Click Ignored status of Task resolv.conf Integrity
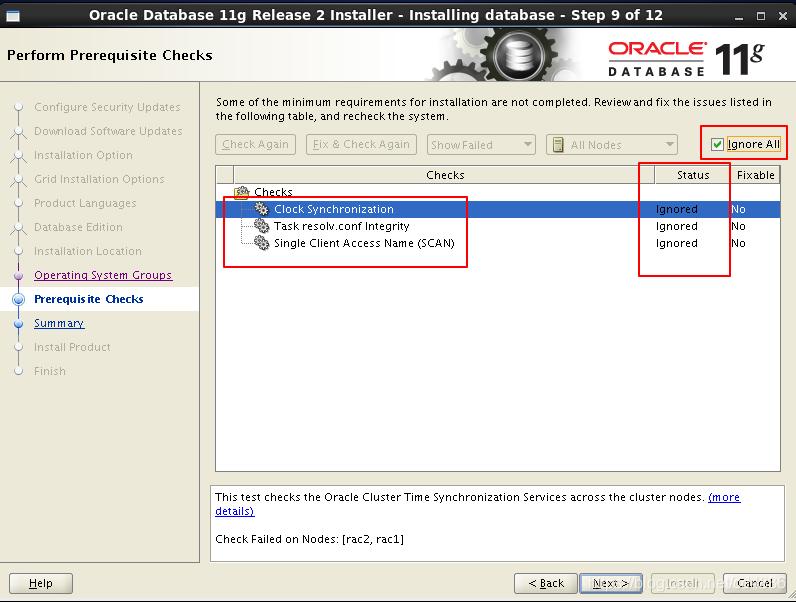796x602 pixels. pyautogui.click(x=677, y=226)
